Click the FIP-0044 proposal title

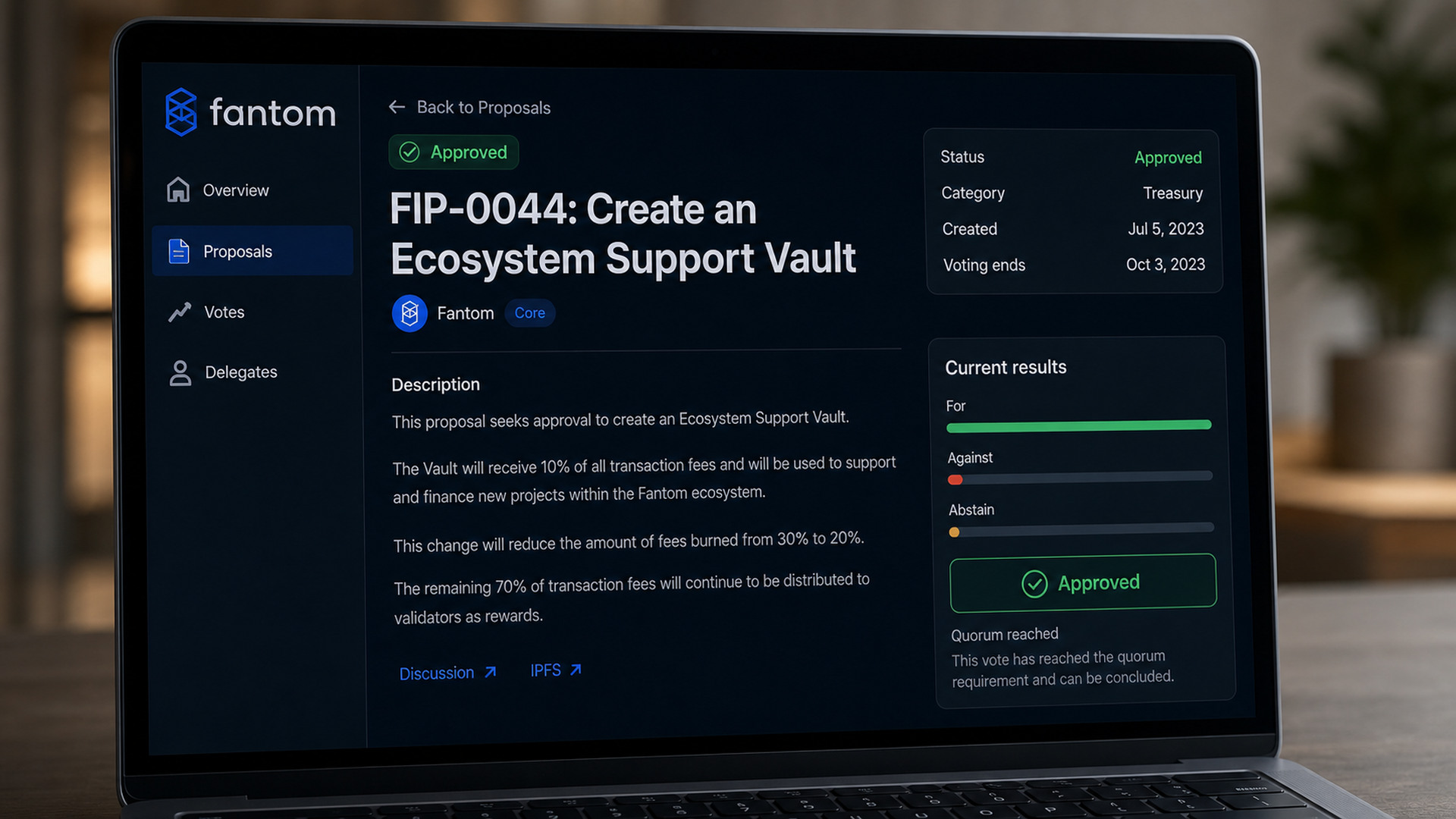click(x=623, y=234)
